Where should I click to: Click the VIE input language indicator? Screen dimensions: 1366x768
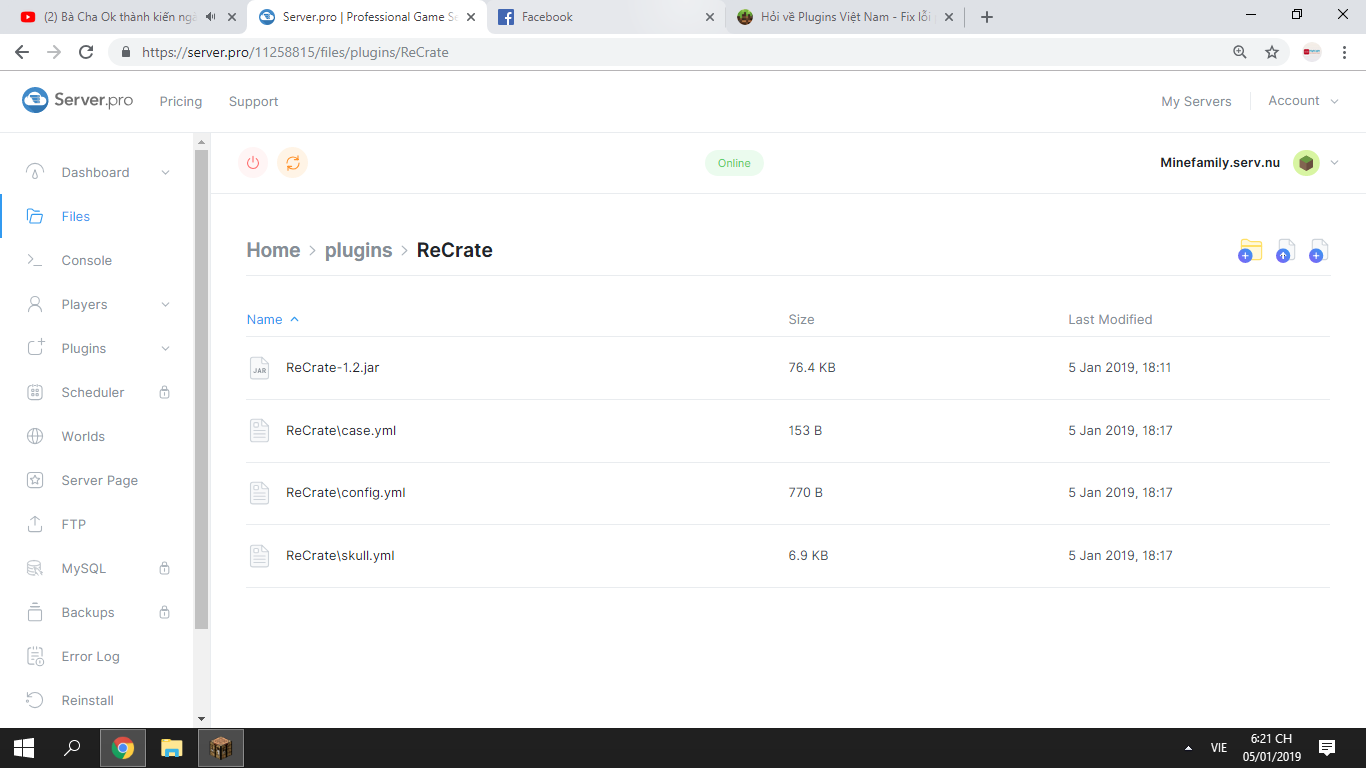coord(1219,748)
